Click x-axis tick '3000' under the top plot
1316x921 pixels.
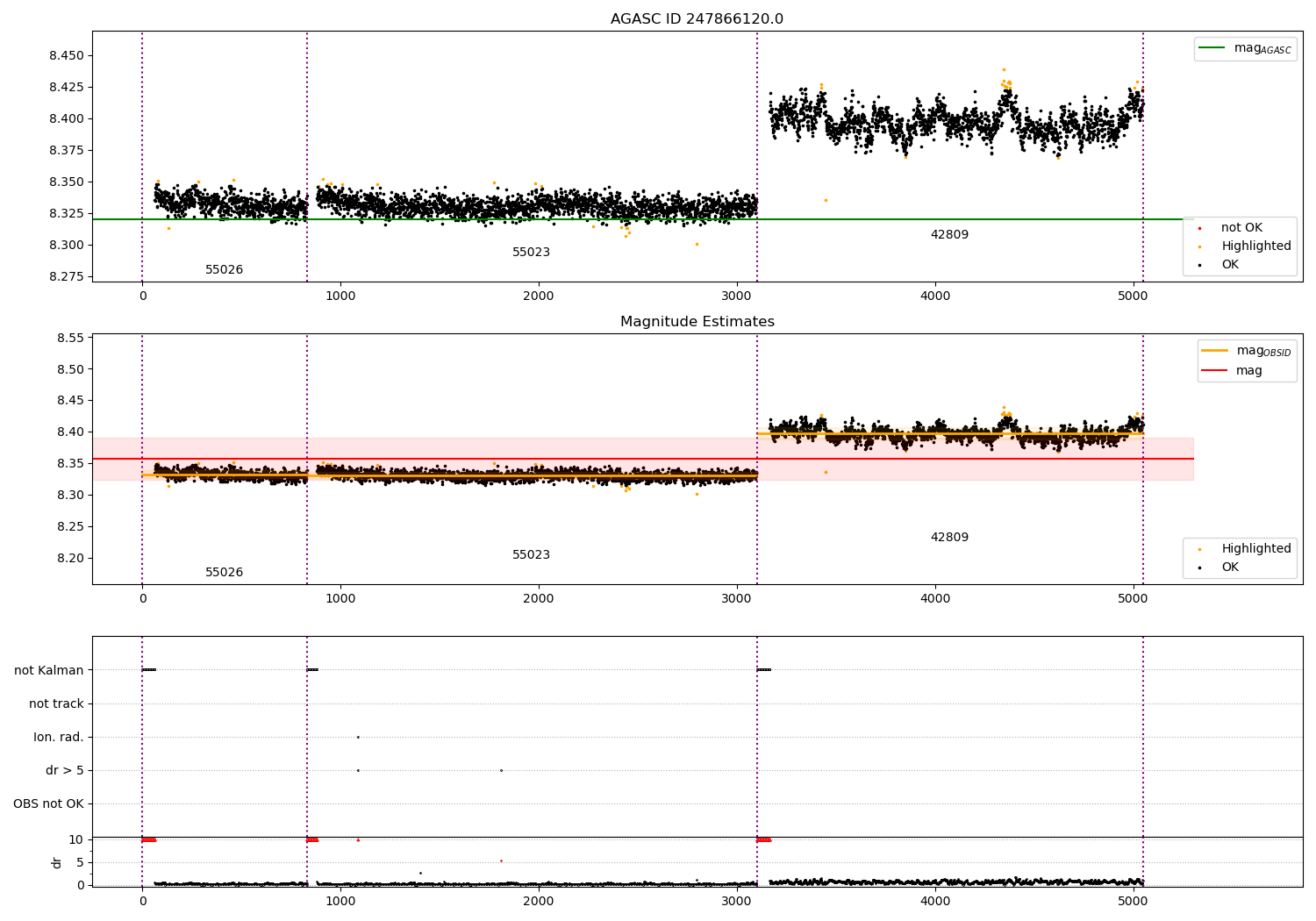737,296
